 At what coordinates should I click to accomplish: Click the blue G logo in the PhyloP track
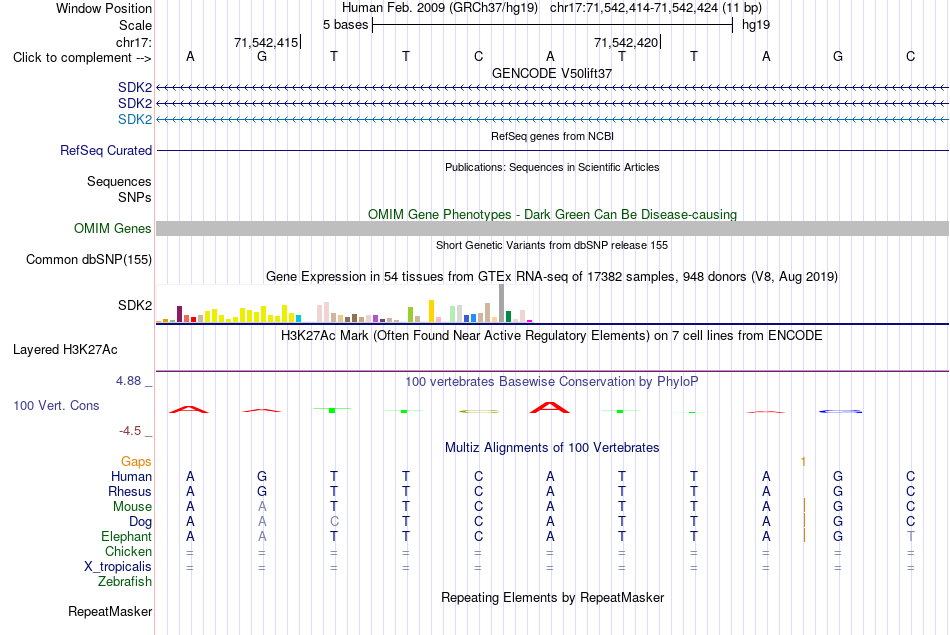pyautogui.click(x=840, y=411)
